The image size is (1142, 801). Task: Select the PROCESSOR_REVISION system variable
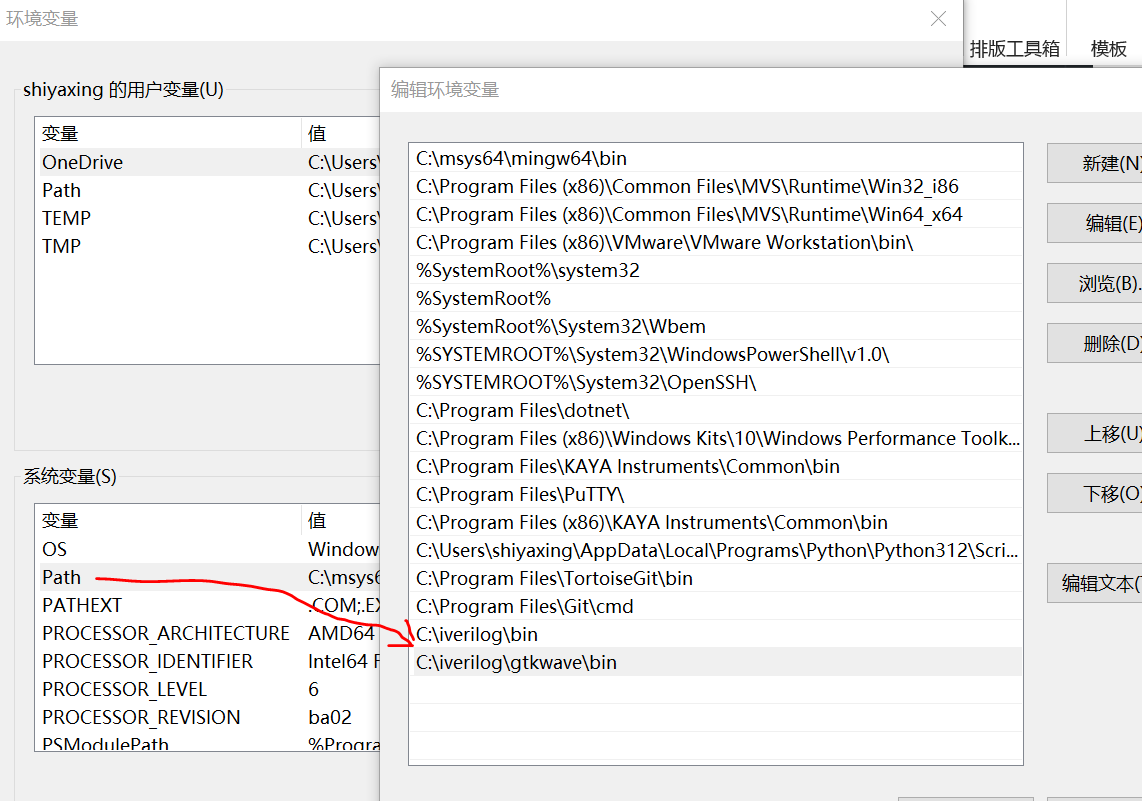pyautogui.click(x=208, y=717)
